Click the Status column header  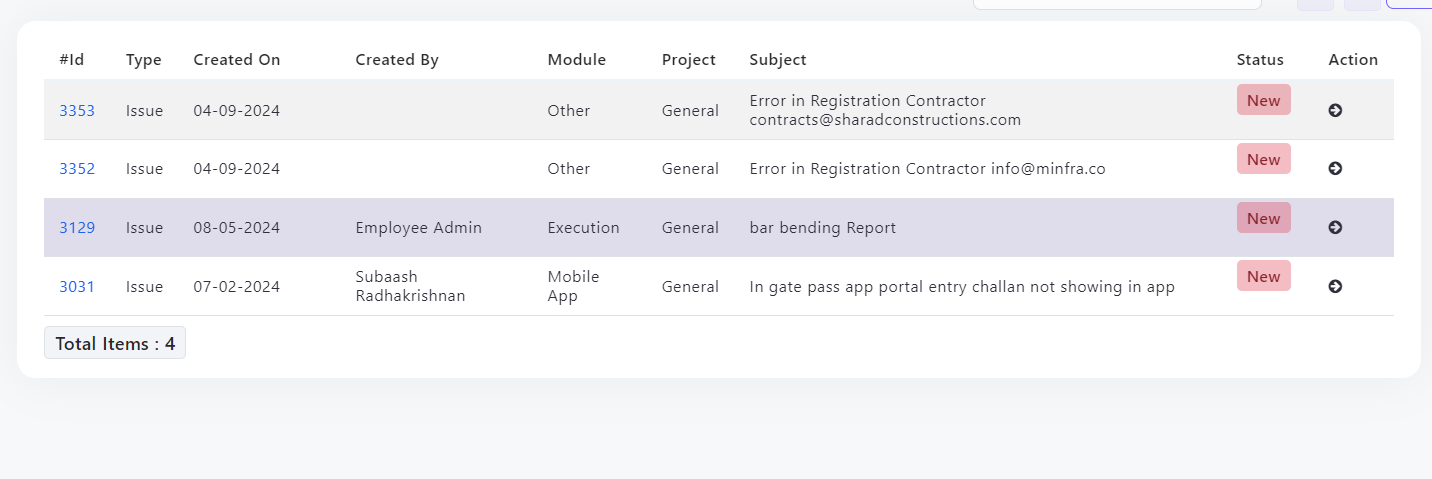(x=1260, y=59)
